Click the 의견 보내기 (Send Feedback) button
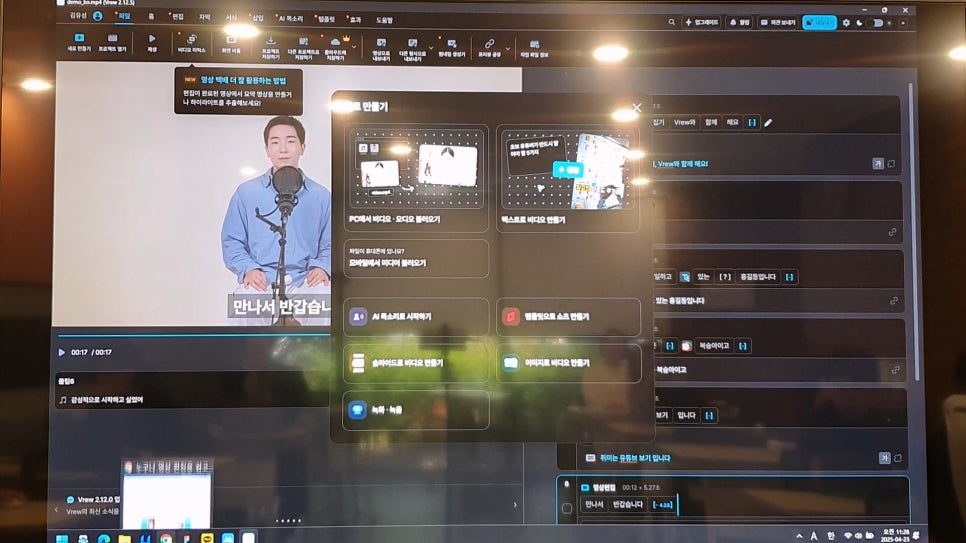This screenshot has height=543, width=966. tap(779, 22)
